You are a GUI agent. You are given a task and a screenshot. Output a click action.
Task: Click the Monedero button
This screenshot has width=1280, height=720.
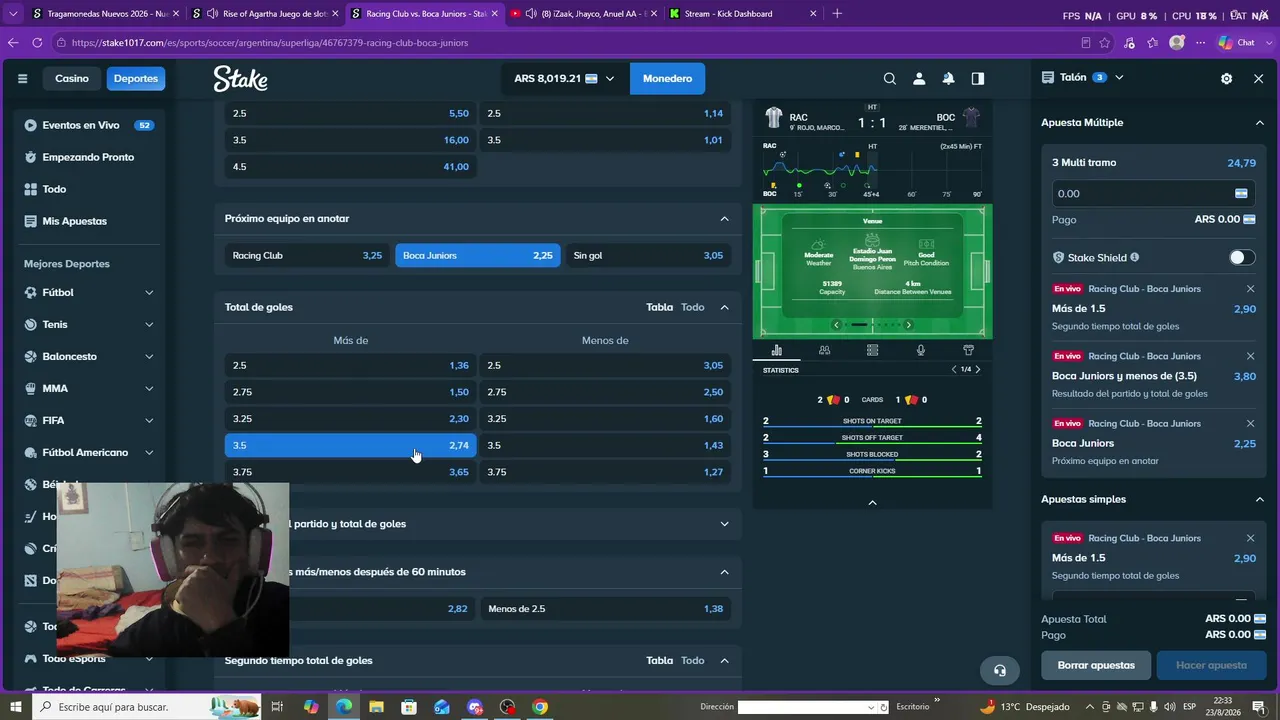[x=667, y=78]
